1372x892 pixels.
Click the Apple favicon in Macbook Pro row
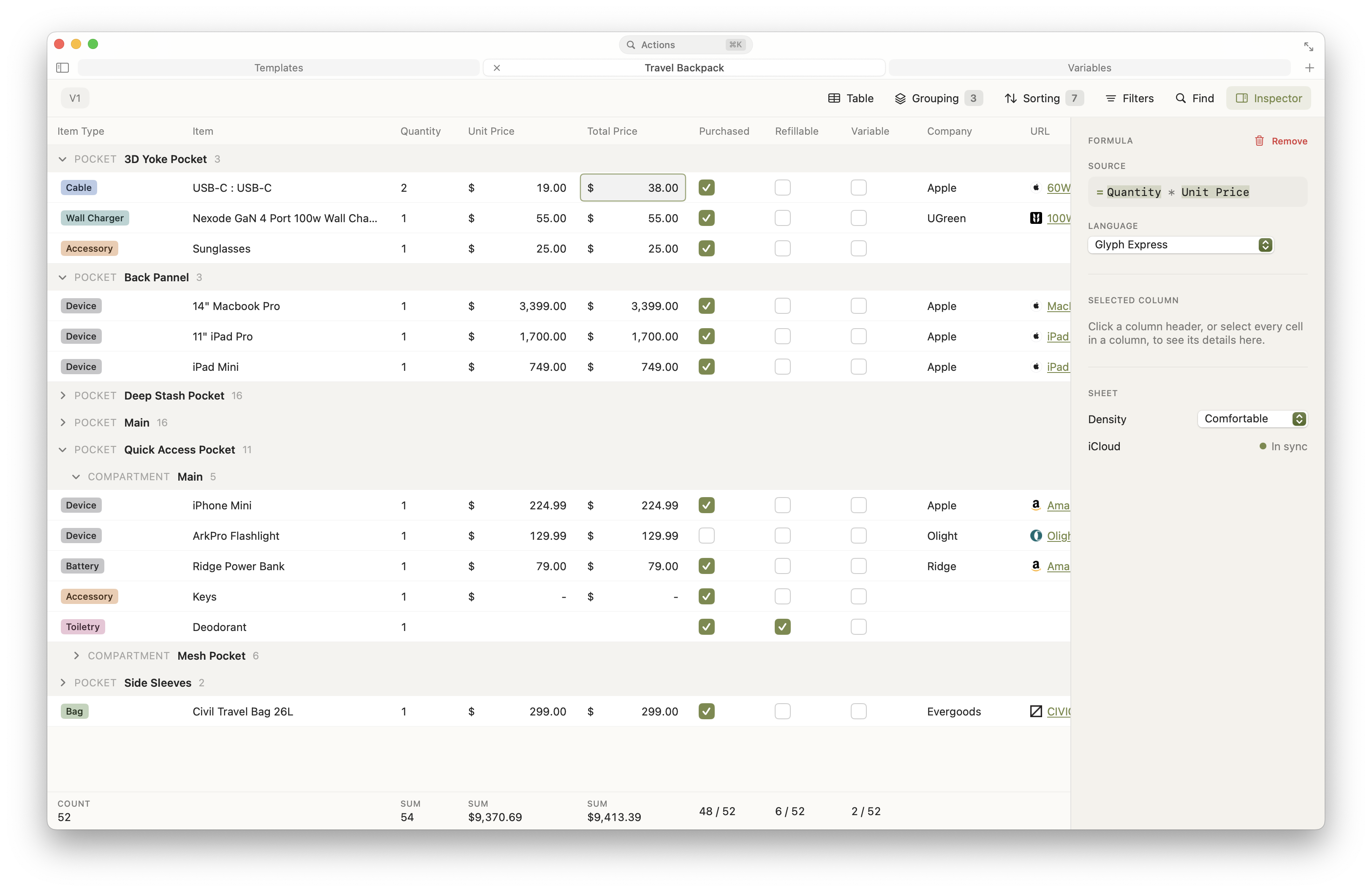[1036, 306]
